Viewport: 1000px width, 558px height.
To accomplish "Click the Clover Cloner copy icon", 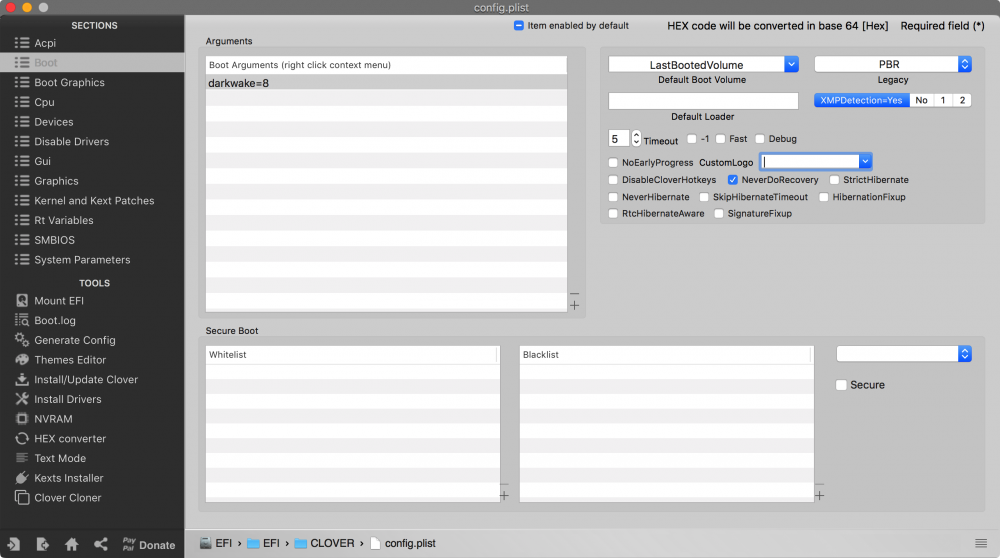I will [22, 497].
